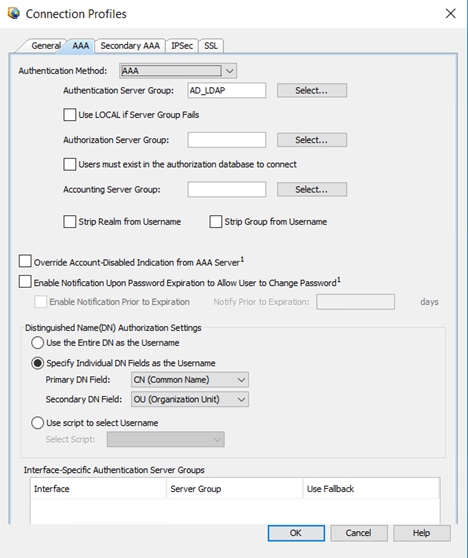This screenshot has width=468, height=558.
Task: Click the Accounting Server Group field
Action: click(226, 189)
